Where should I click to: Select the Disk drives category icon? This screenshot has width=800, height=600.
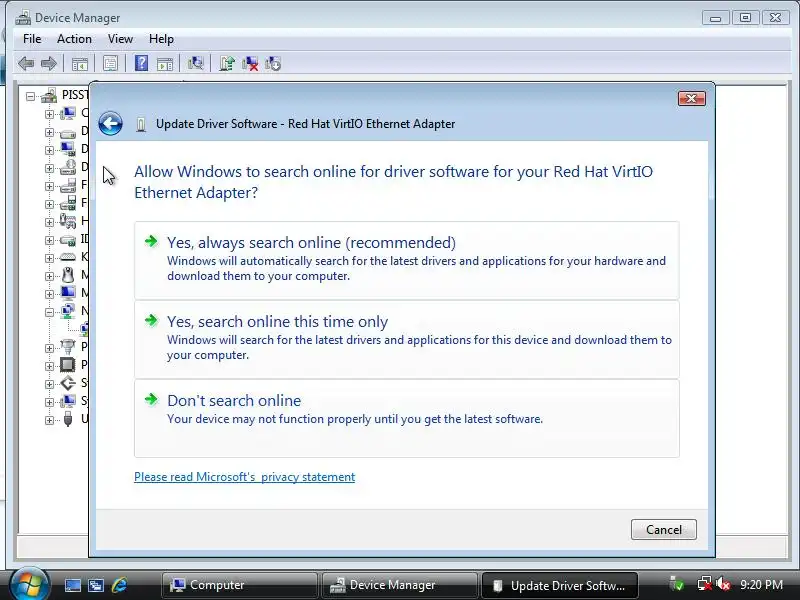click(x=67, y=132)
